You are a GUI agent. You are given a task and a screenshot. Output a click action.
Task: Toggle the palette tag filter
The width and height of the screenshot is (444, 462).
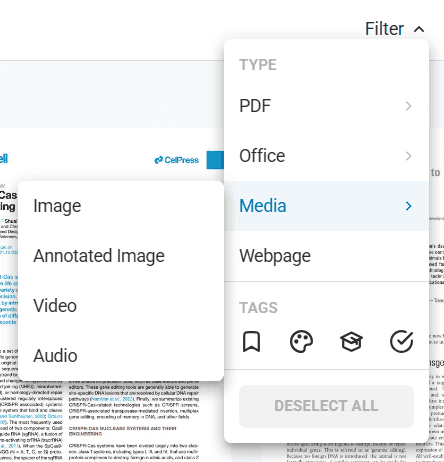point(301,341)
